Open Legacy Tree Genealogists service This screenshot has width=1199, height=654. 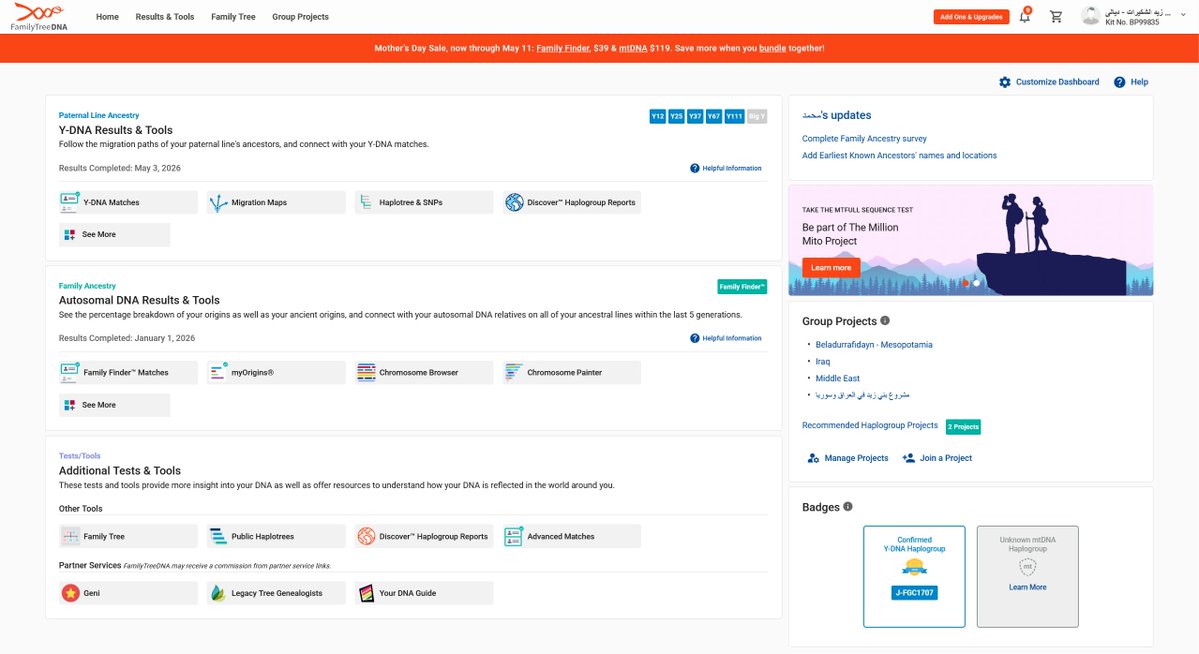click(x=276, y=593)
